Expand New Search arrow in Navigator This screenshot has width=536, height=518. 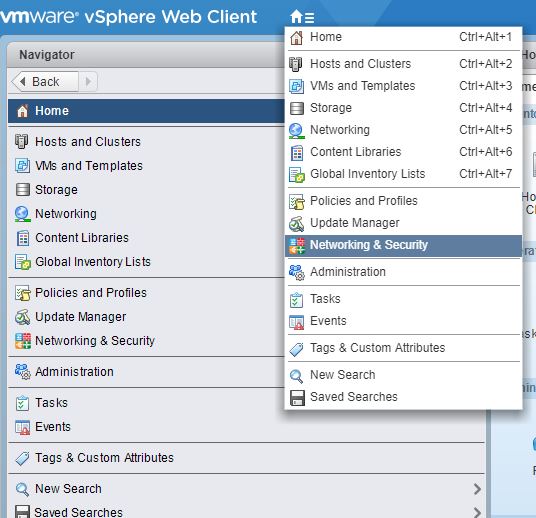click(478, 489)
